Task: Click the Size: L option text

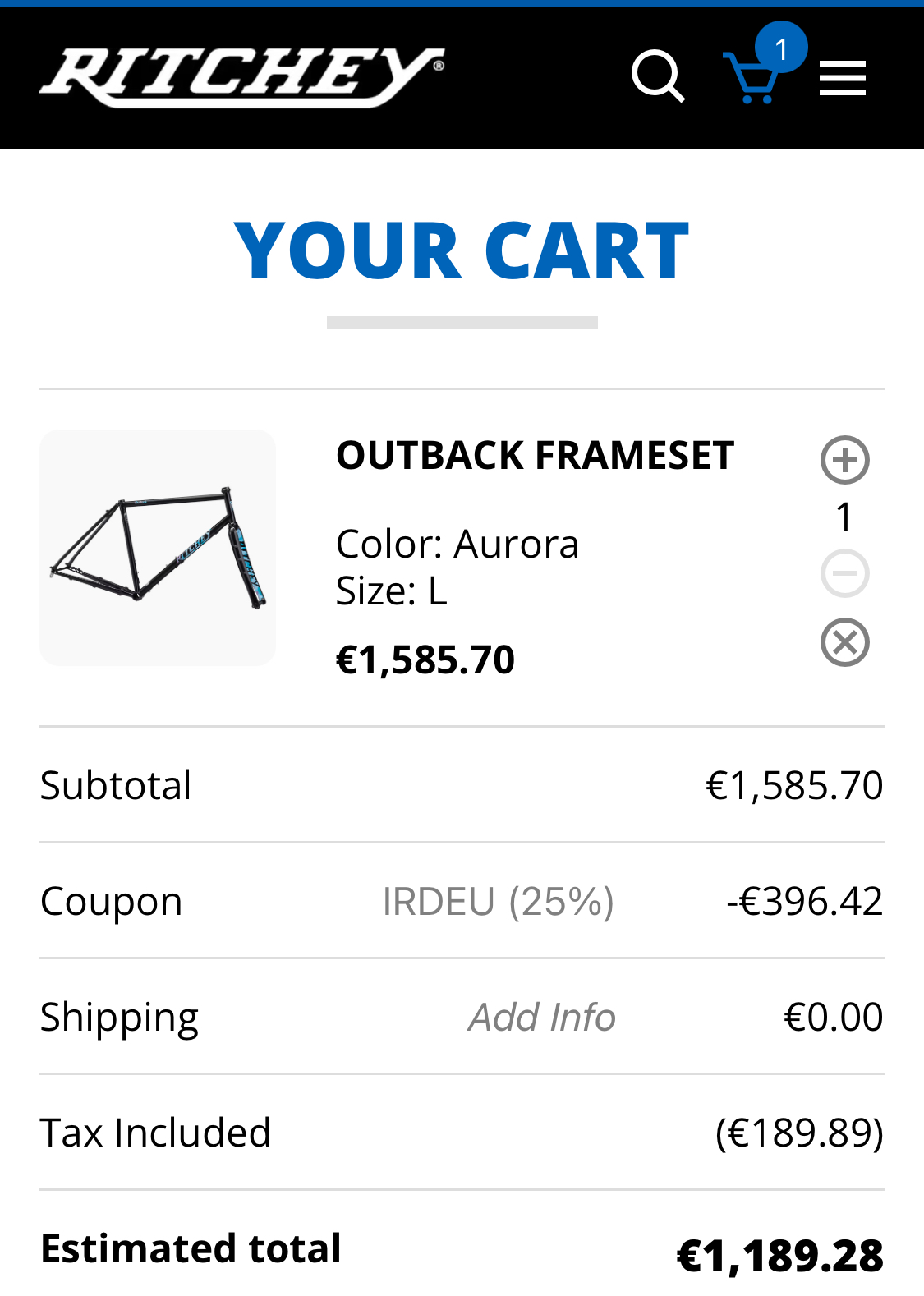Action: [392, 591]
